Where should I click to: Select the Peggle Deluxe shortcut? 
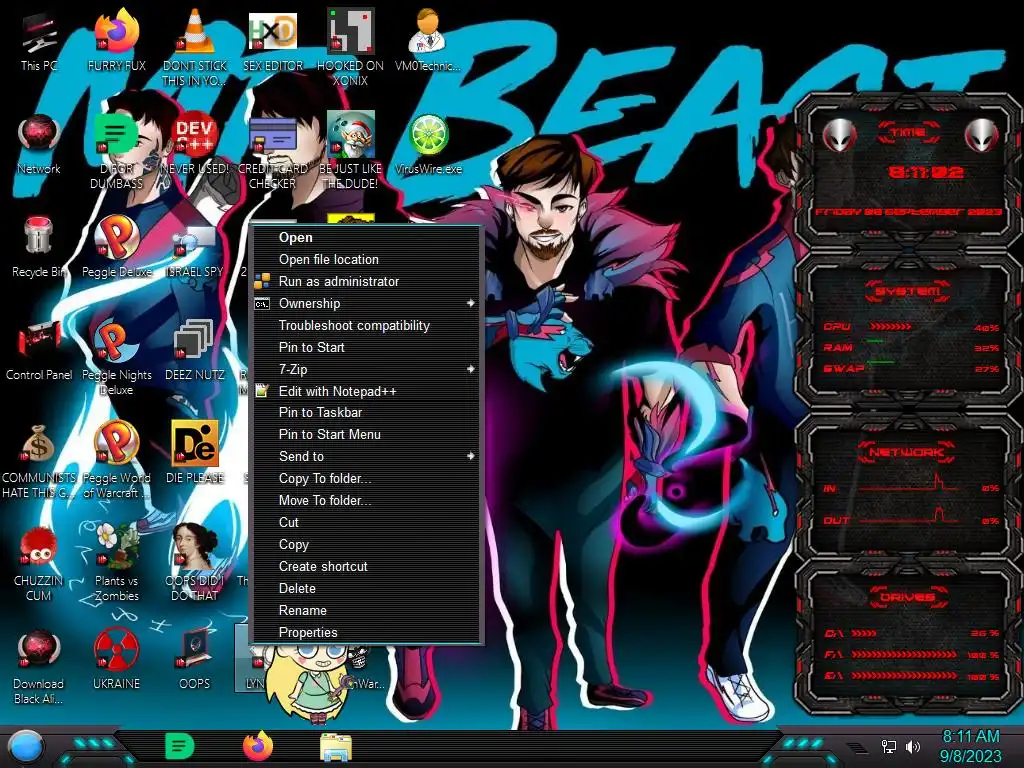[x=116, y=247]
